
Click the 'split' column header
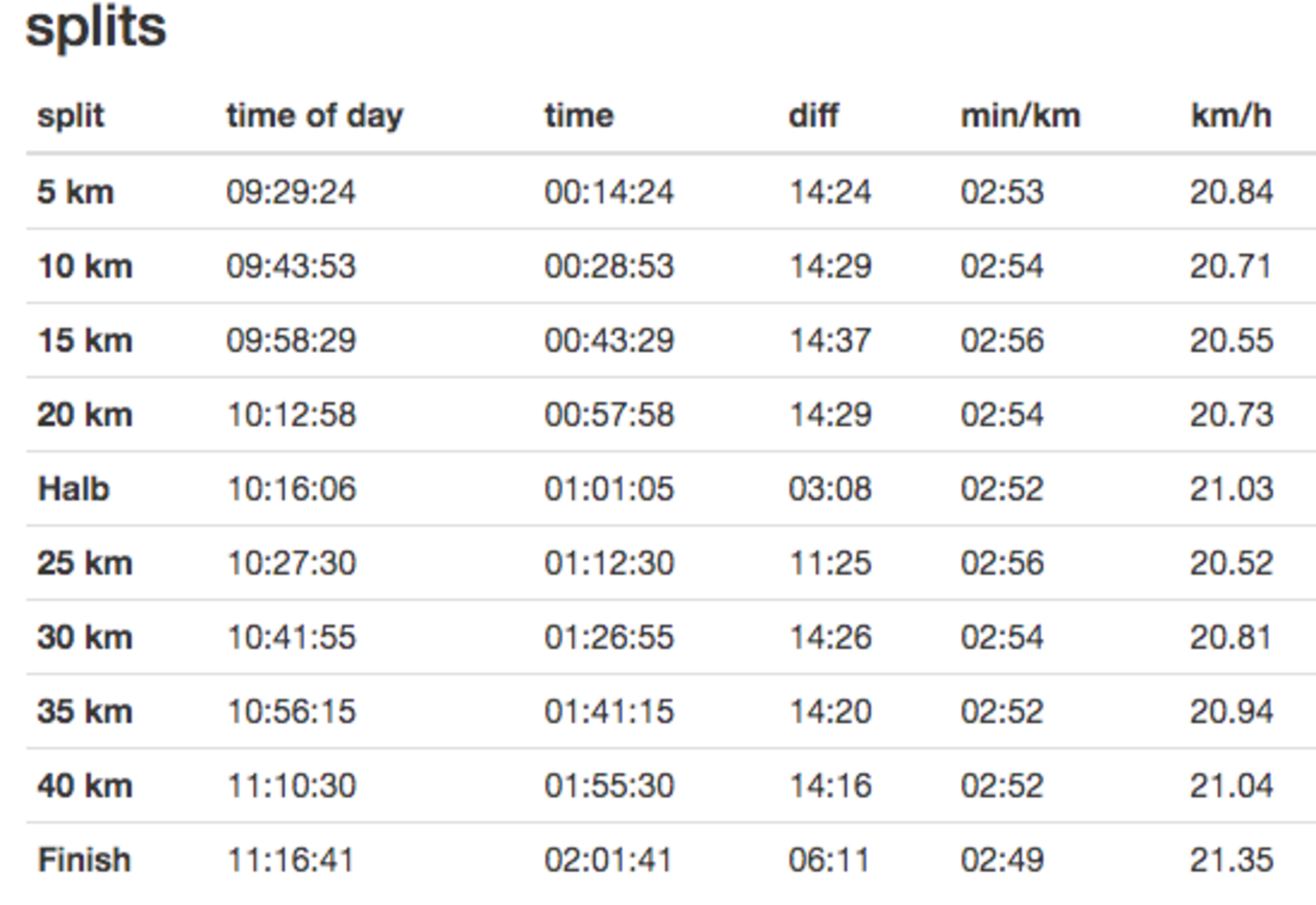point(71,116)
